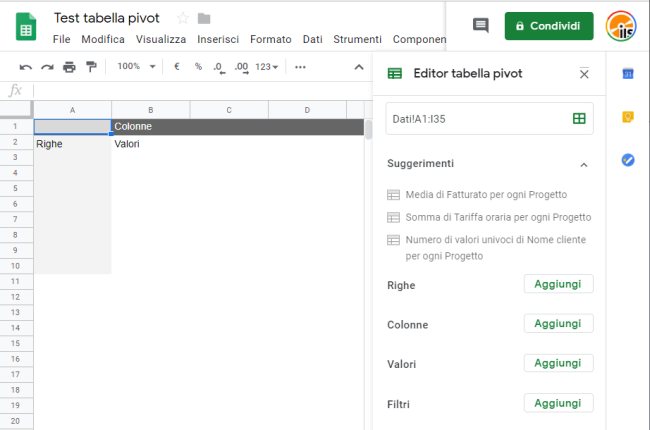
Task: Click the select data range grid icon
Action: (579, 119)
